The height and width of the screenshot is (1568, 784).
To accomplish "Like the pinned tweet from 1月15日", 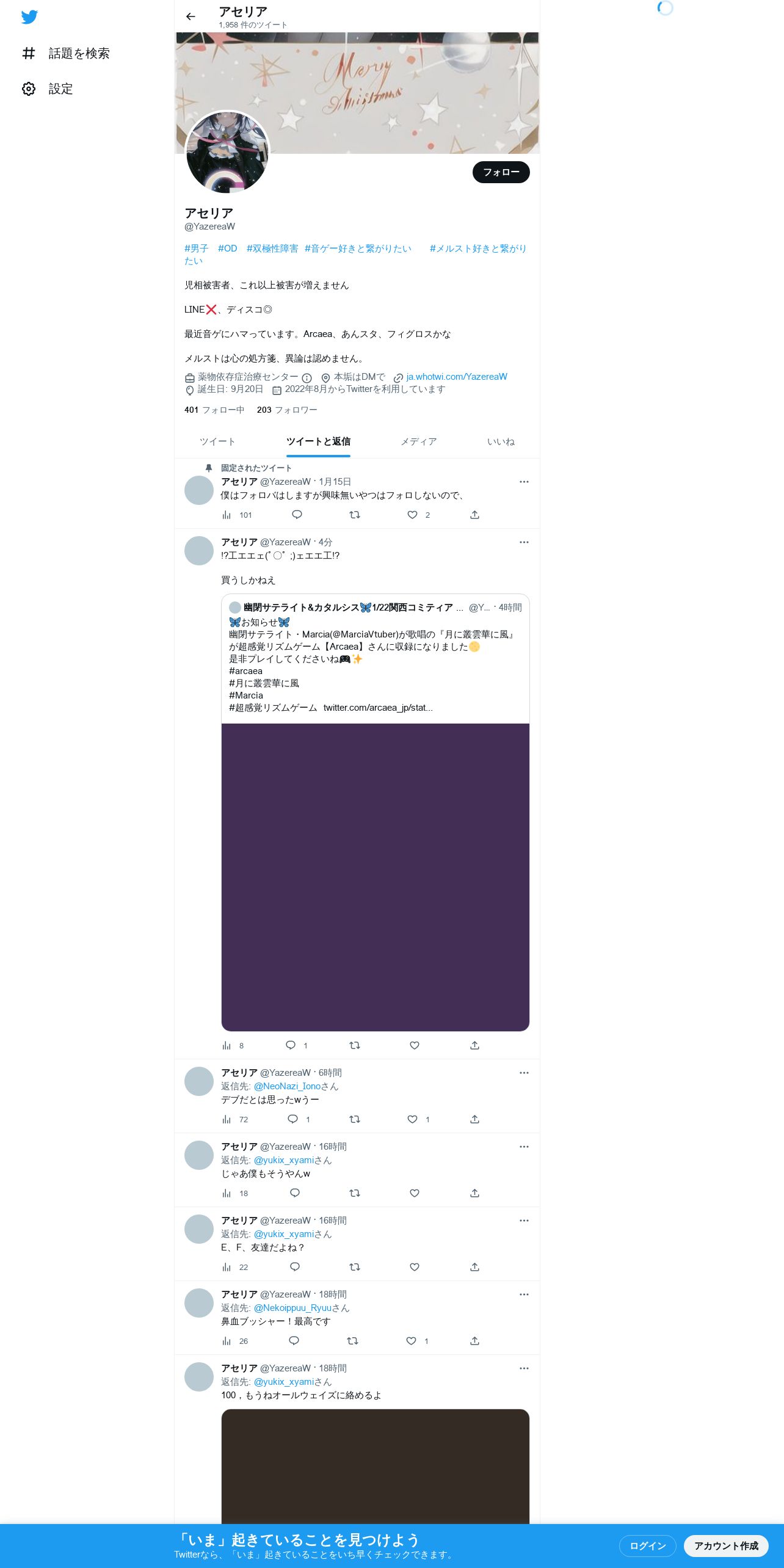I will pyautogui.click(x=413, y=515).
